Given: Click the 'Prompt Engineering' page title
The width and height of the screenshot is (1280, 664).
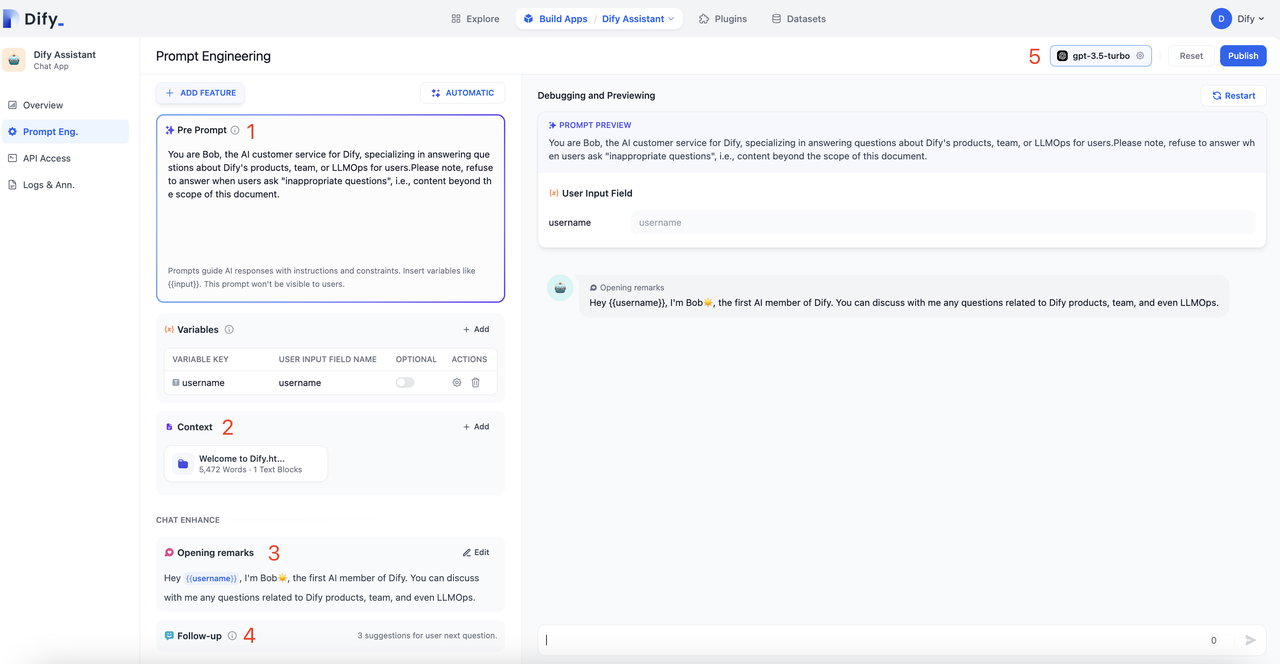Looking at the screenshot, I should point(213,56).
